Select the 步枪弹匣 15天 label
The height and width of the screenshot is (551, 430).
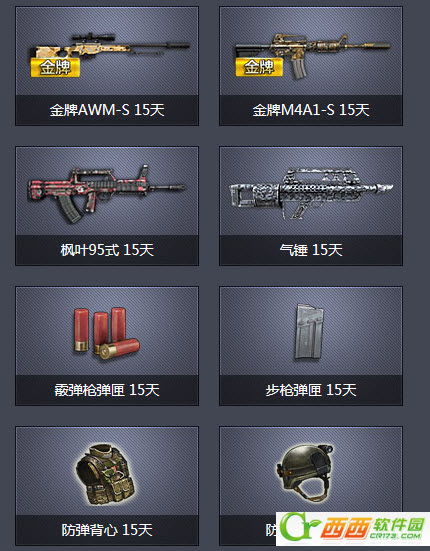[x=311, y=390]
